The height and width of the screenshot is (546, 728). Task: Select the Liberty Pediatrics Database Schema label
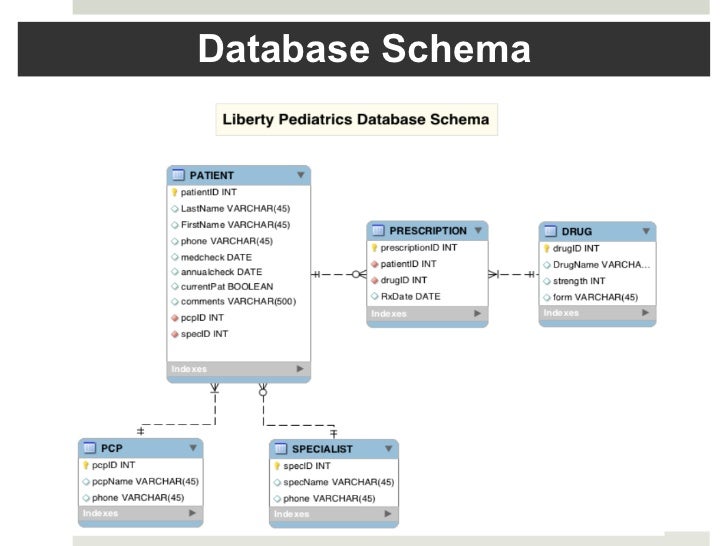pos(356,119)
